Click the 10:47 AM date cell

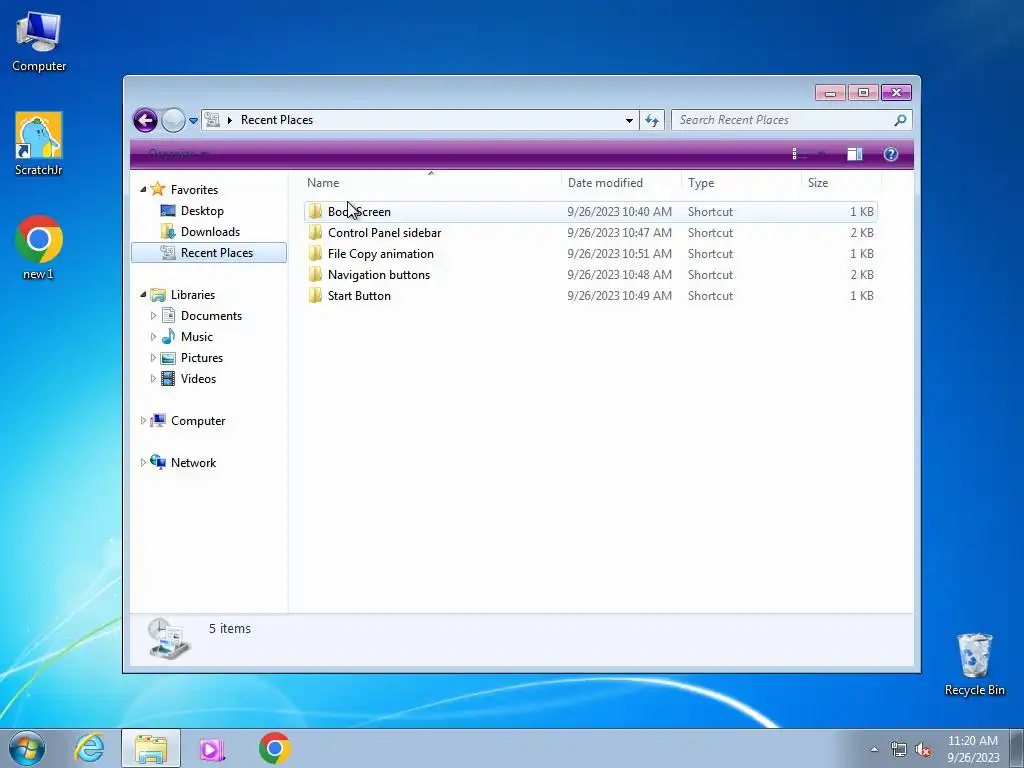click(619, 232)
